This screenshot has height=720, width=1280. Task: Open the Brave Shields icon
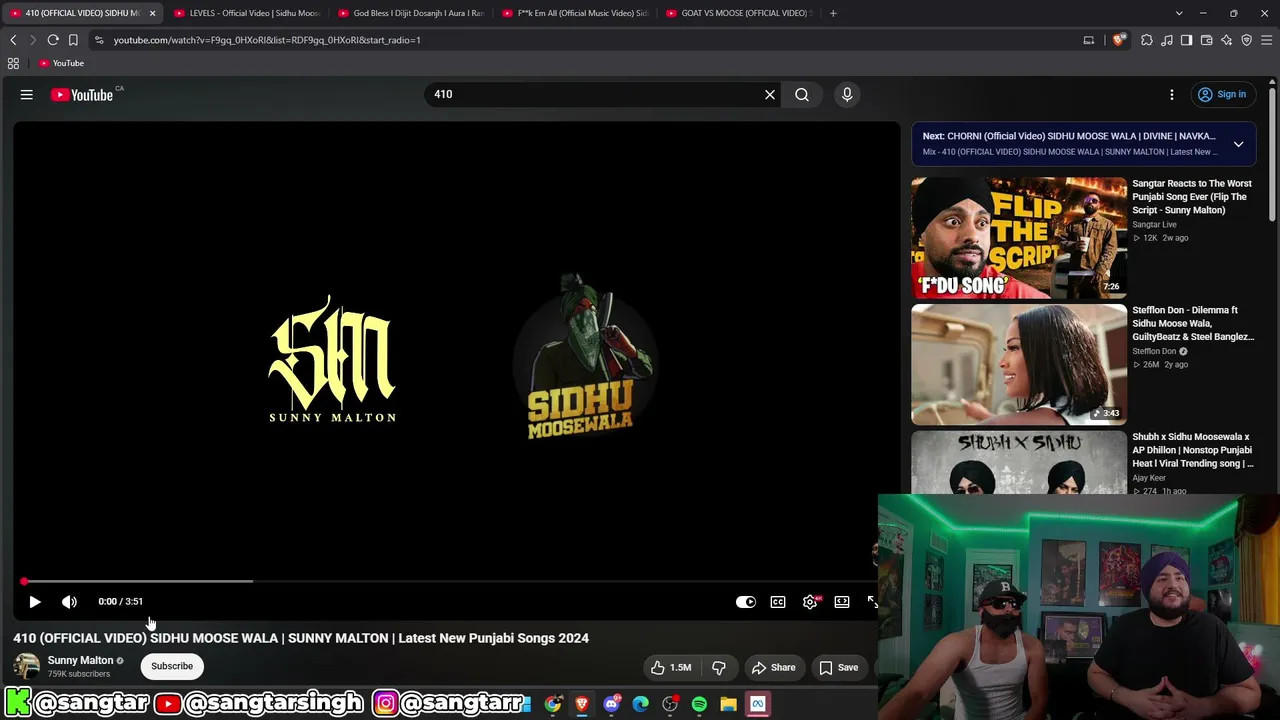[x=1119, y=40]
